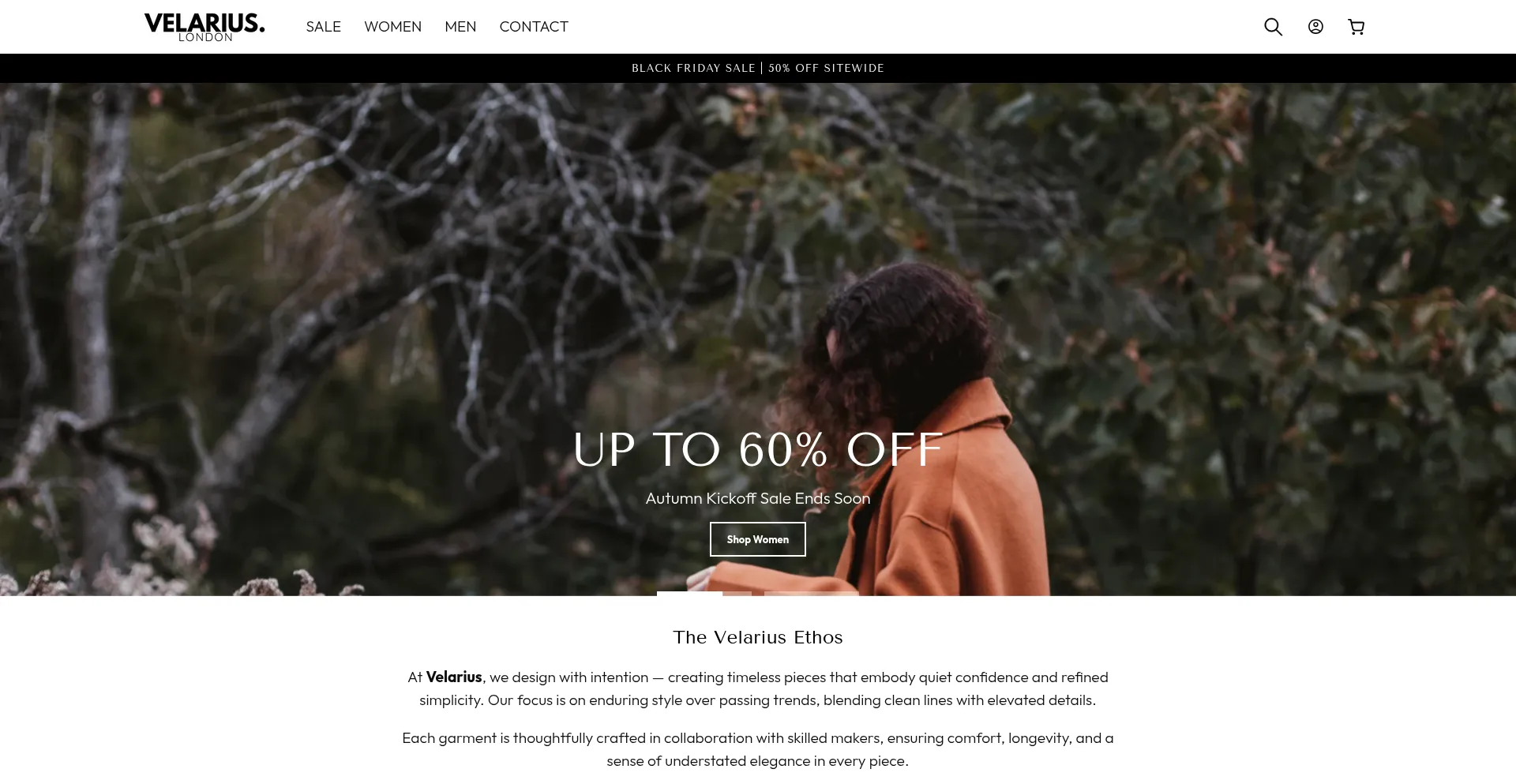Click the Autumn Kickoff Sale subtitle
Screen dimensions: 1516x784
tap(758, 498)
